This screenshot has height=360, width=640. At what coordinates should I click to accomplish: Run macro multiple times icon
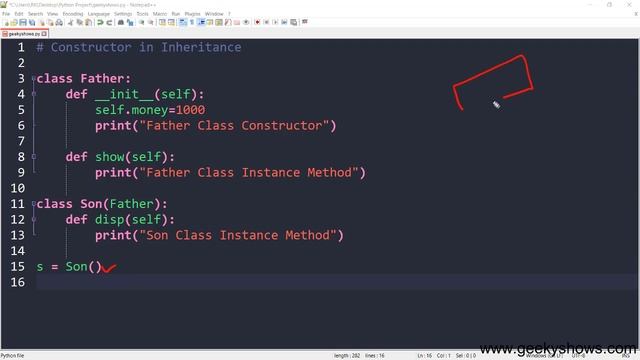pyautogui.click(x=284, y=22)
